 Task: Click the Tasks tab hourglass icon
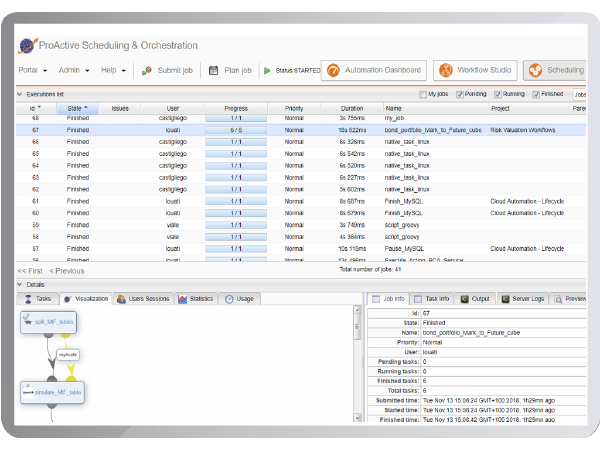(28, 299)
